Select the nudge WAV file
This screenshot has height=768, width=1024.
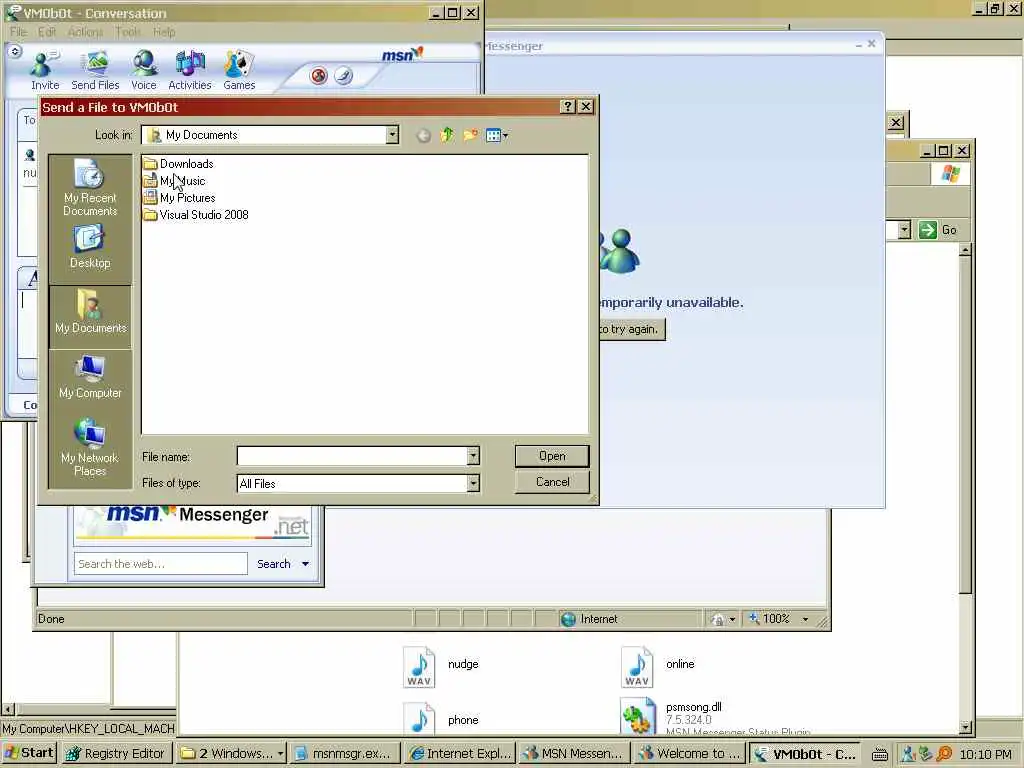click(441, 666)
